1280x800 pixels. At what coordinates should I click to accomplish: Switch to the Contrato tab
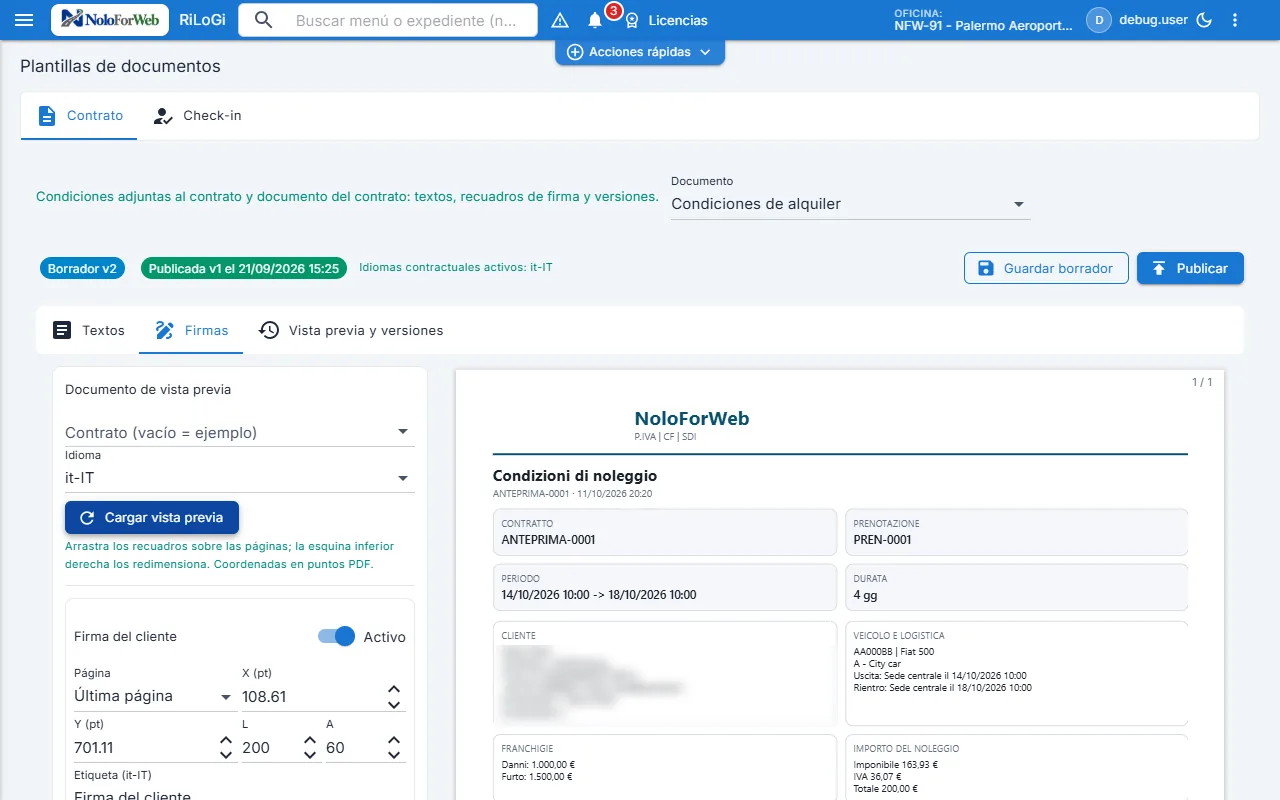tap(80, 116)
